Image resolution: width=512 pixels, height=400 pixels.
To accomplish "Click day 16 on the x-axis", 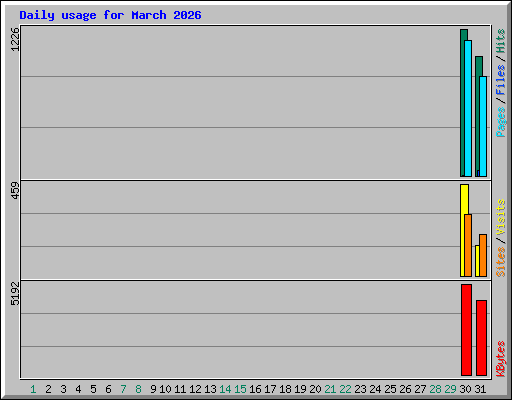I will click(255, 389).
